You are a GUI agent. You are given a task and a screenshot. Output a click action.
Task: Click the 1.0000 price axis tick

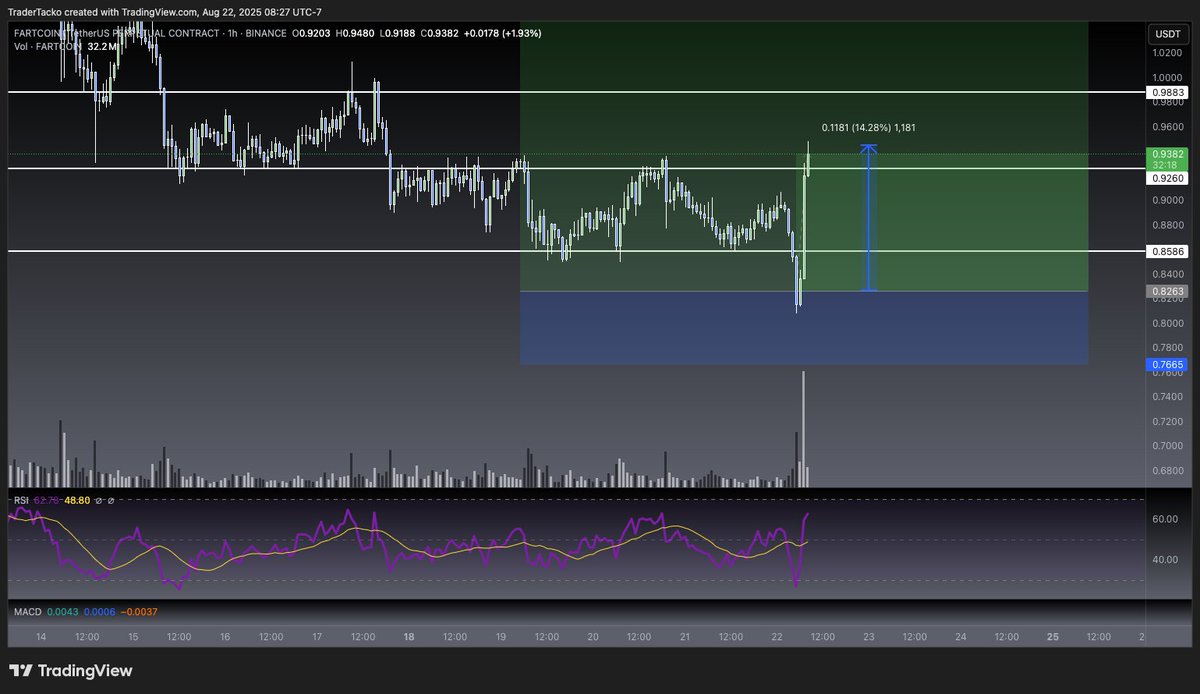(x=1167, y=78)
